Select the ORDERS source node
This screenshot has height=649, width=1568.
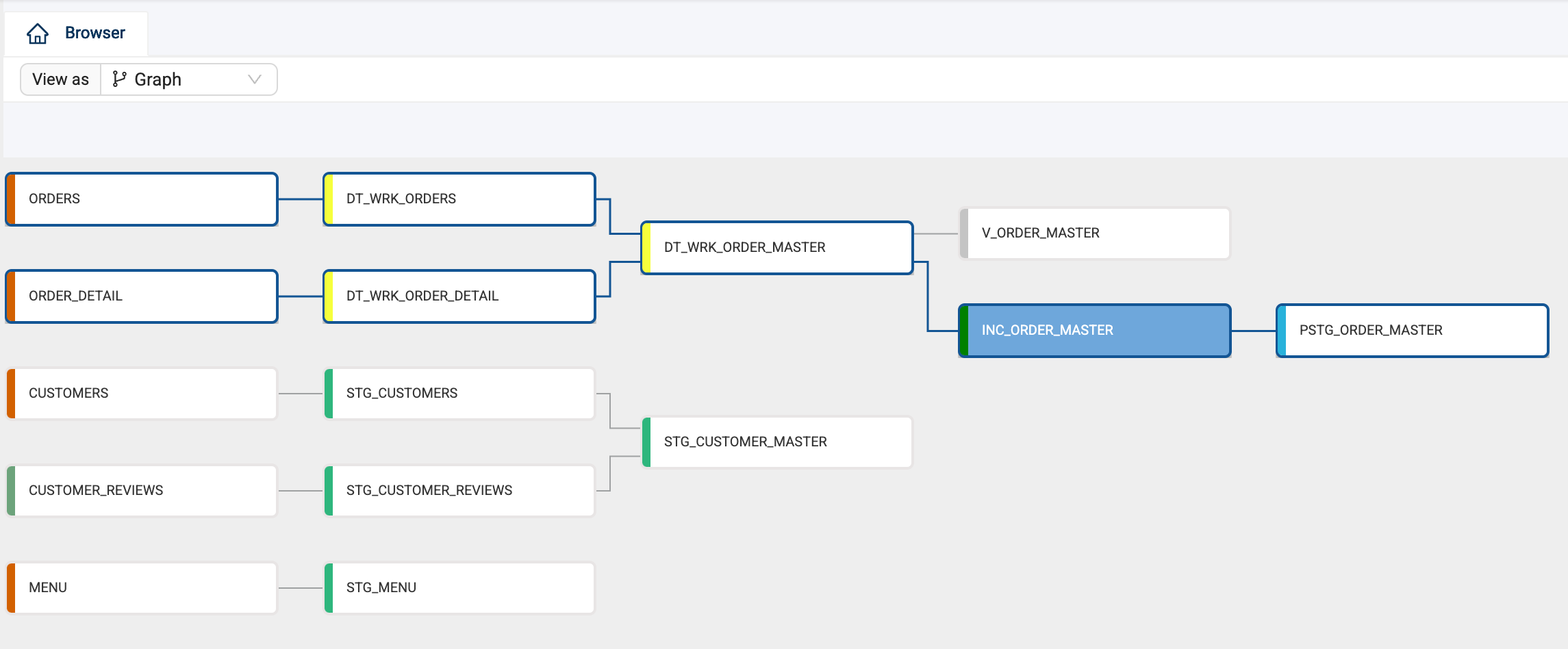pos(142,199)
